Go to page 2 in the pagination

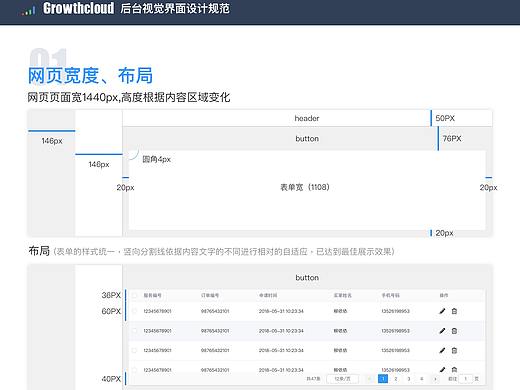[x=396, y=379]
